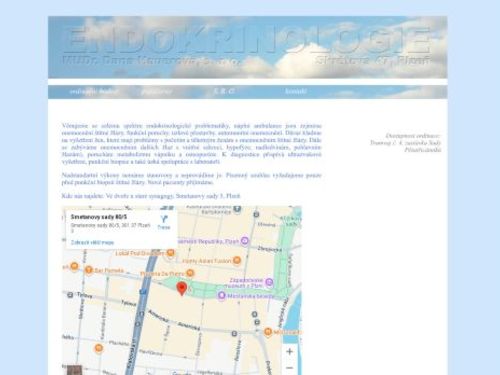Click the náměstí Republiky purple marker
This screenshot has height=375, width=500.
tap(245, 241)
